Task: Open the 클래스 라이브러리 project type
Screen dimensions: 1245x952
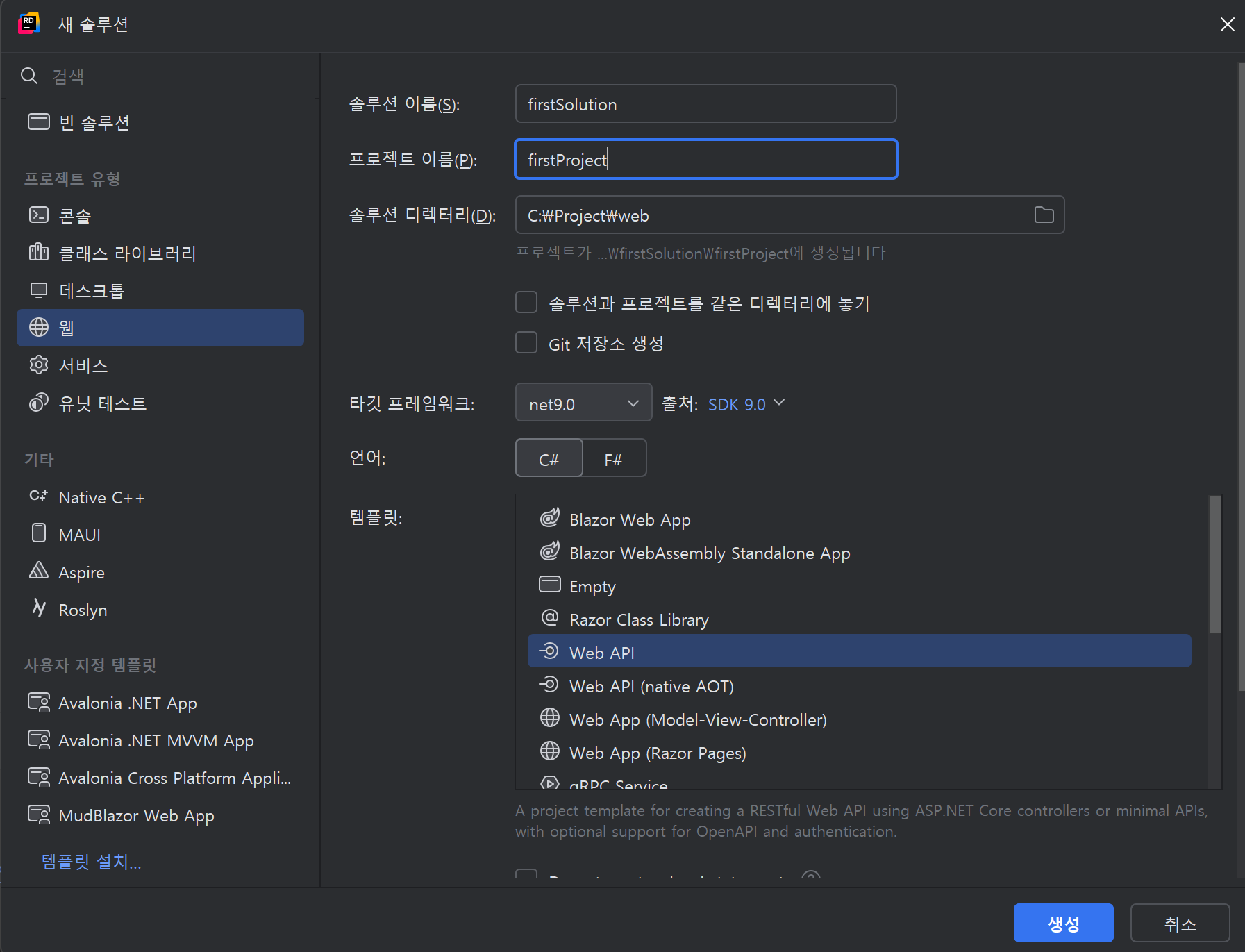Action: tap(160, 253)
